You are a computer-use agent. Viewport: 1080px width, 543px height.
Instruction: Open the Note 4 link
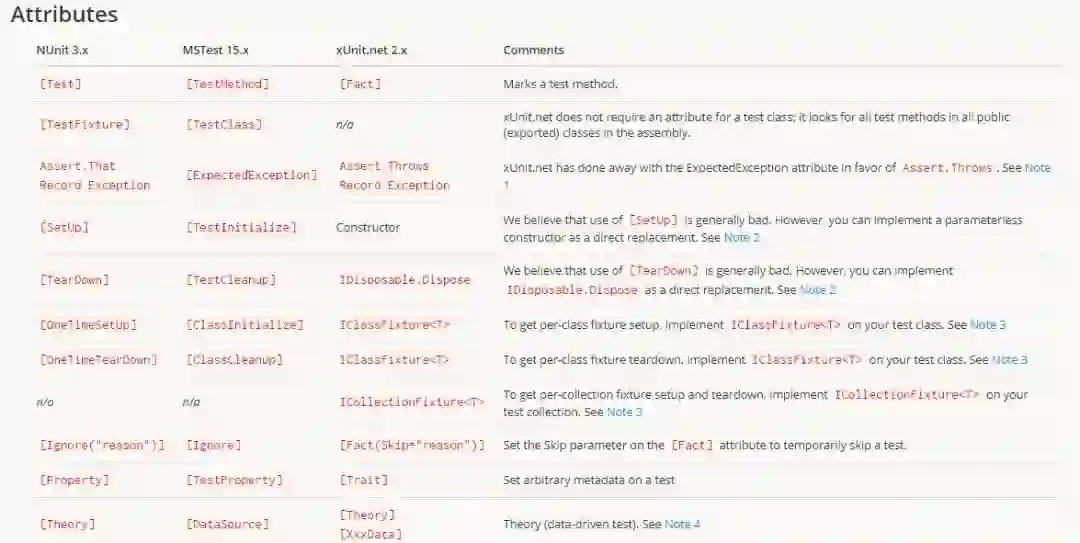coord(682,524)
